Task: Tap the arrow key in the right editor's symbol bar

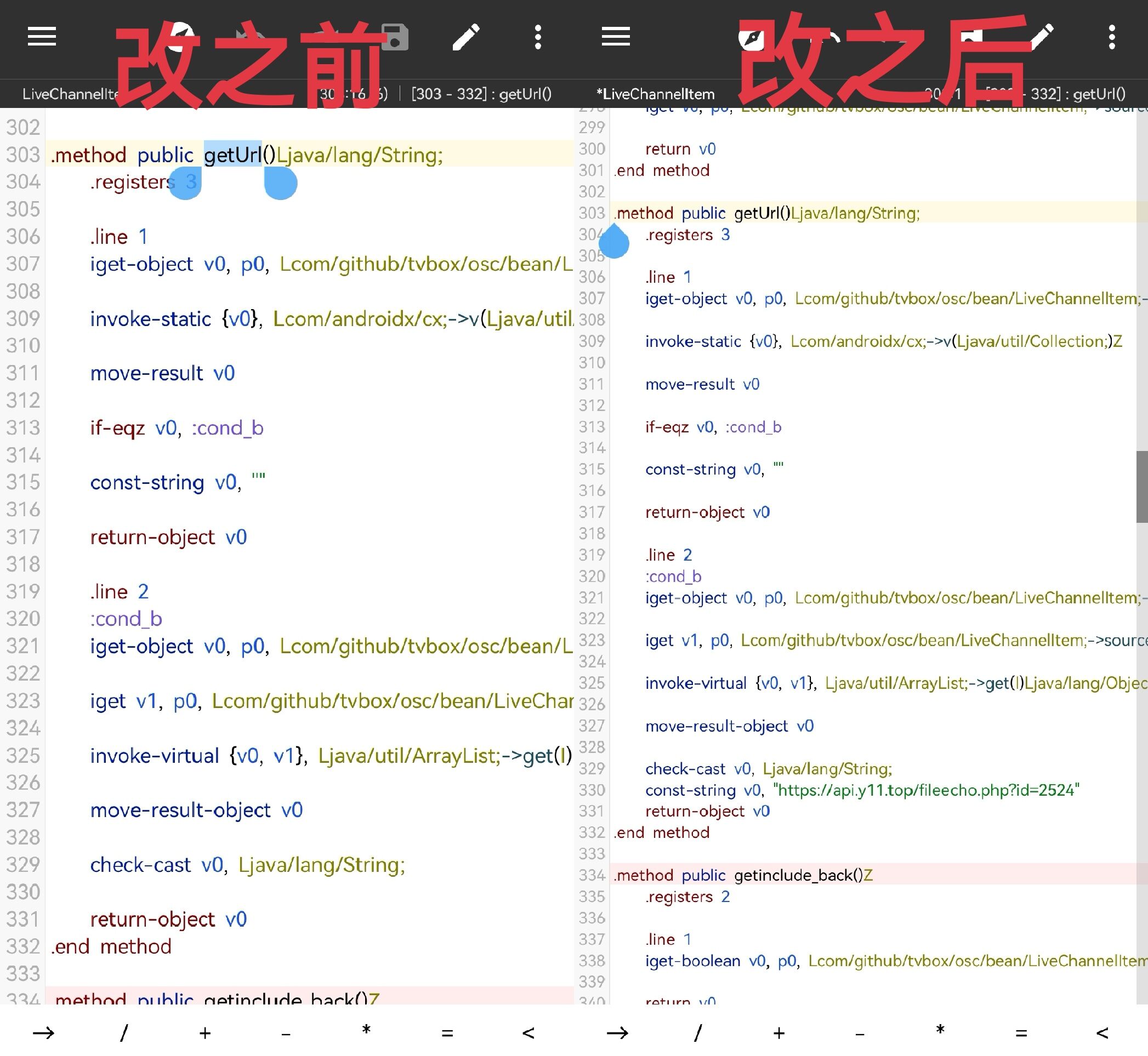Action: coord(617,1032)
